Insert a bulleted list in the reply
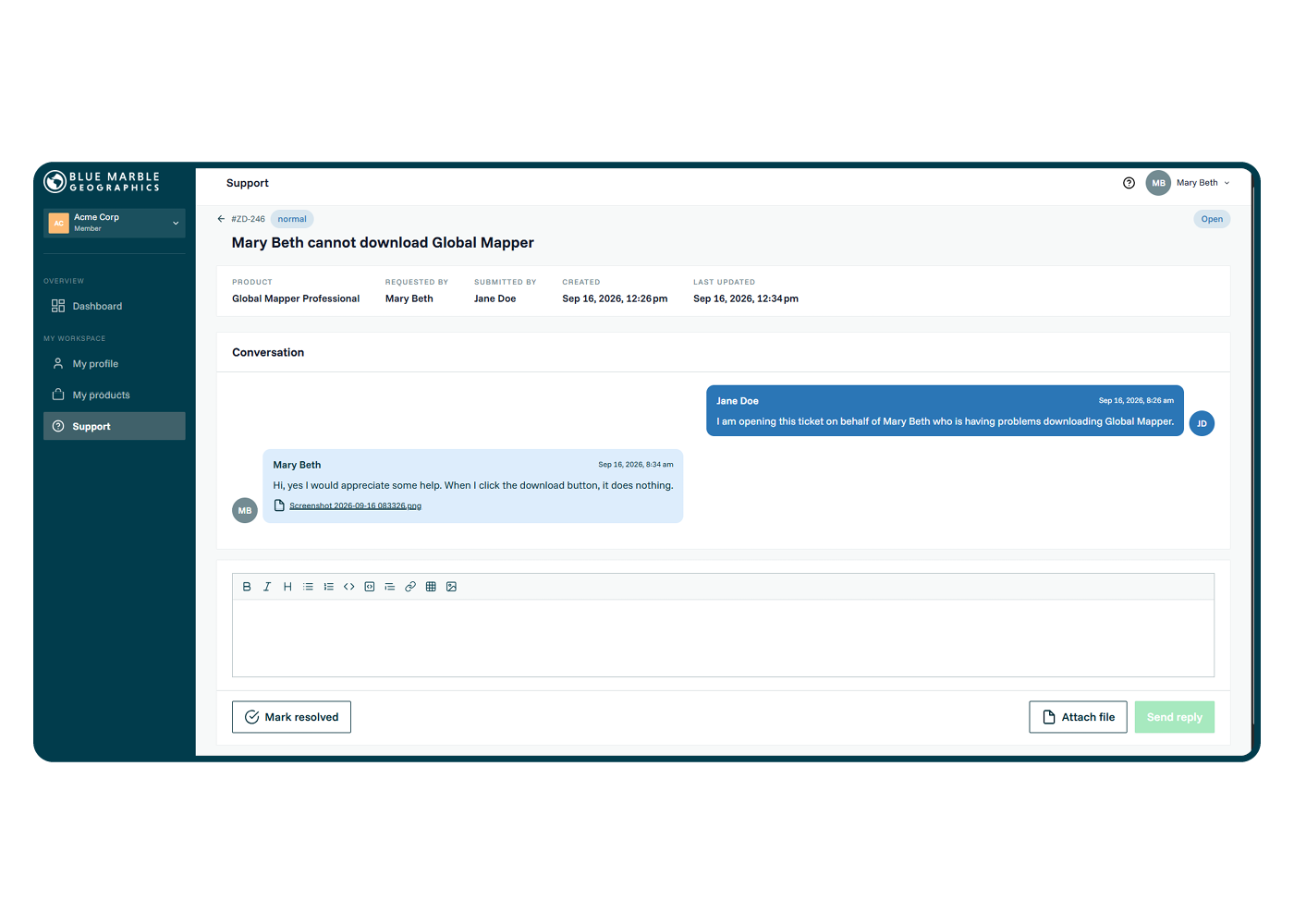 (308, 587)
